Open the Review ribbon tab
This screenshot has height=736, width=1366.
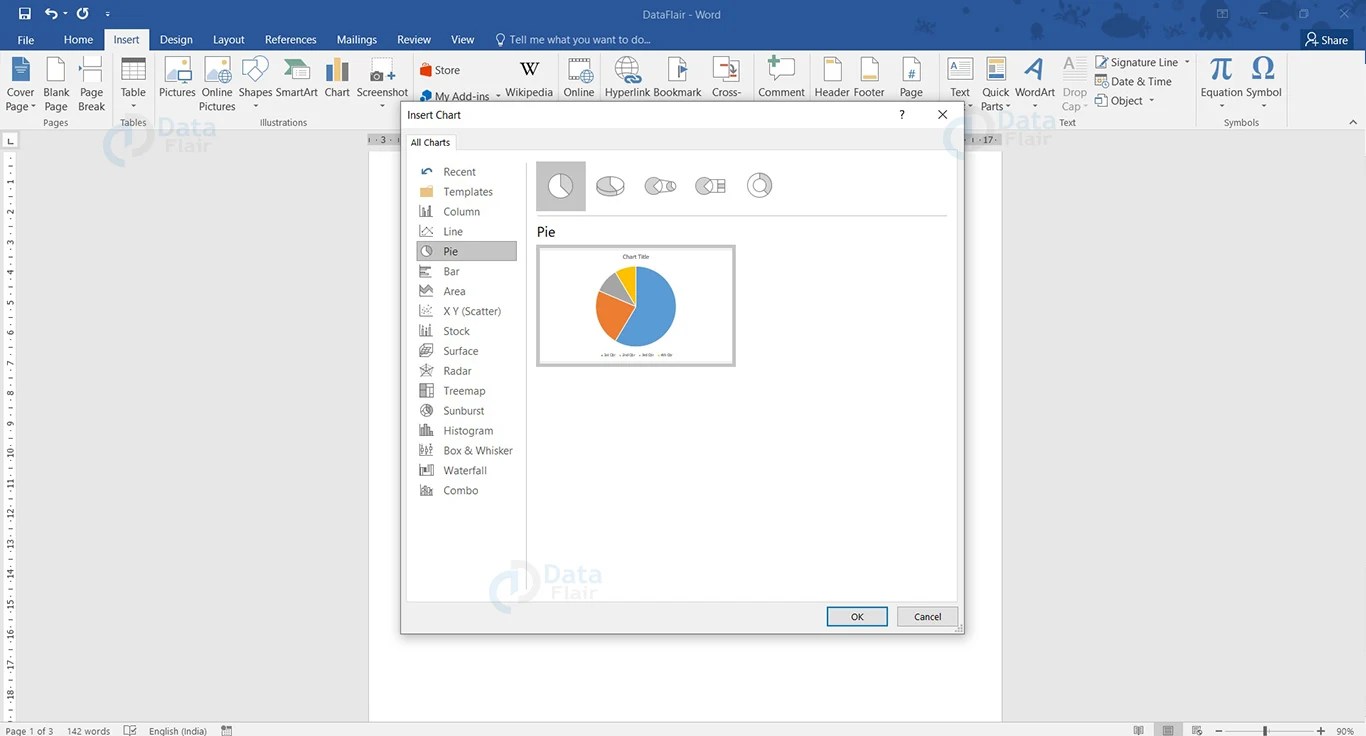(414, 40)
